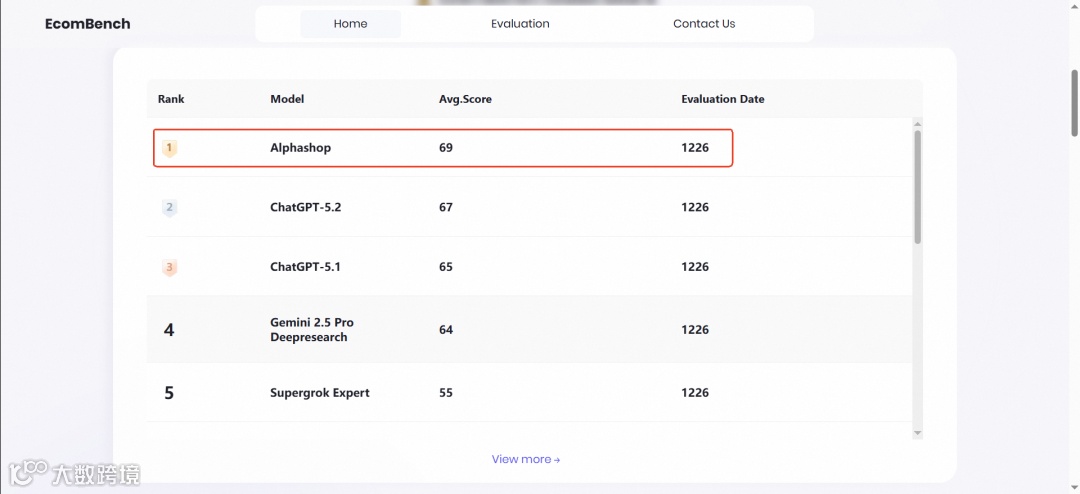Click the leaderboard table scrollbar thumb
The height and width of the screenshot is (494, 1080).
[917, 185]
